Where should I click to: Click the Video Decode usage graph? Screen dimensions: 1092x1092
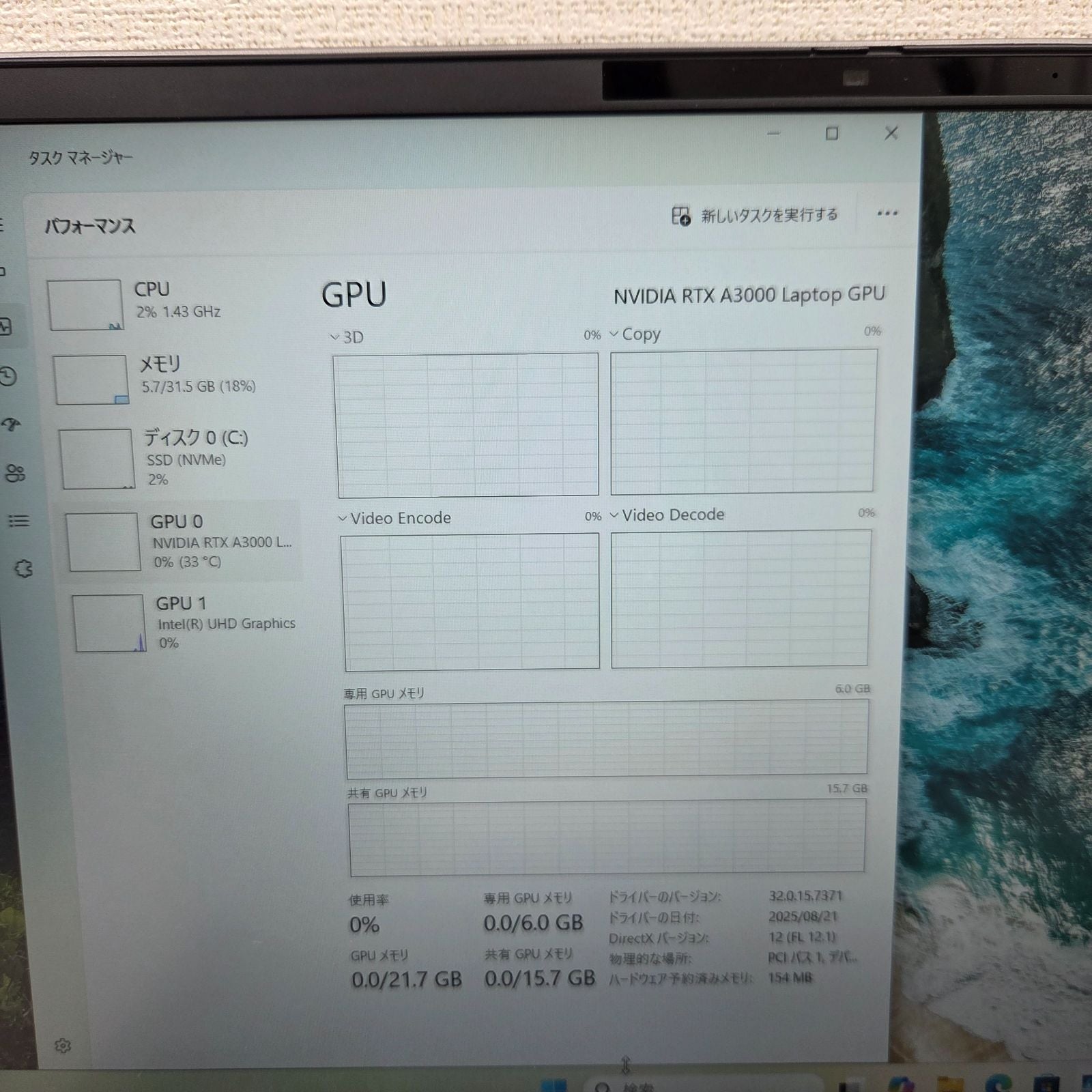tap(741, 599)
